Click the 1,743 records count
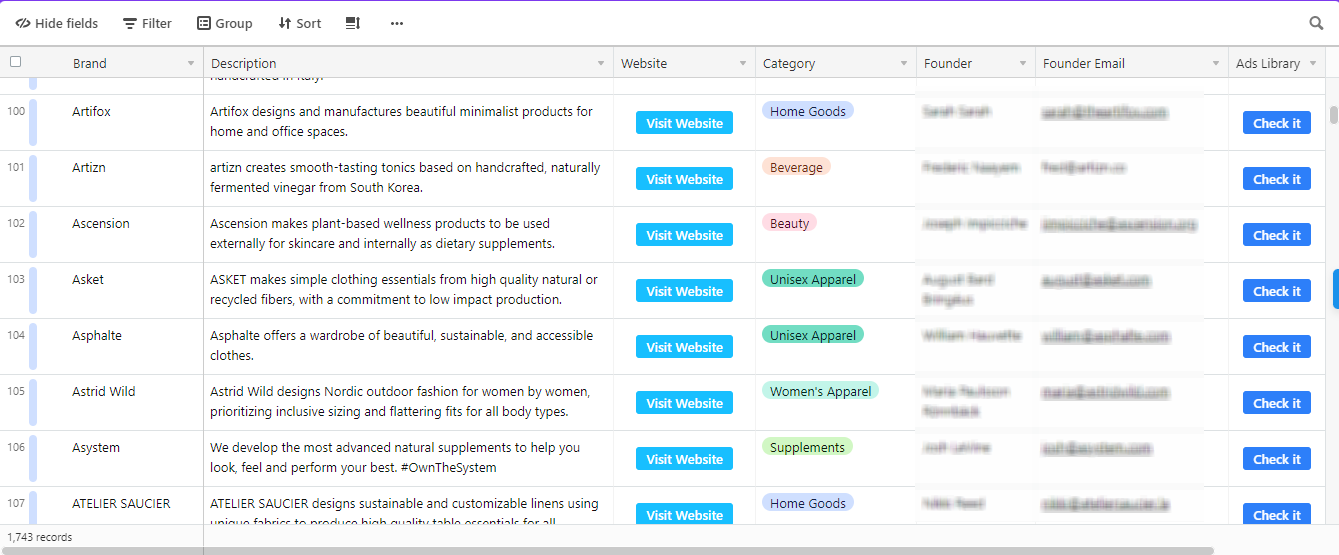1339x555 pixels. pyautogui.click(x=40, y=537)
